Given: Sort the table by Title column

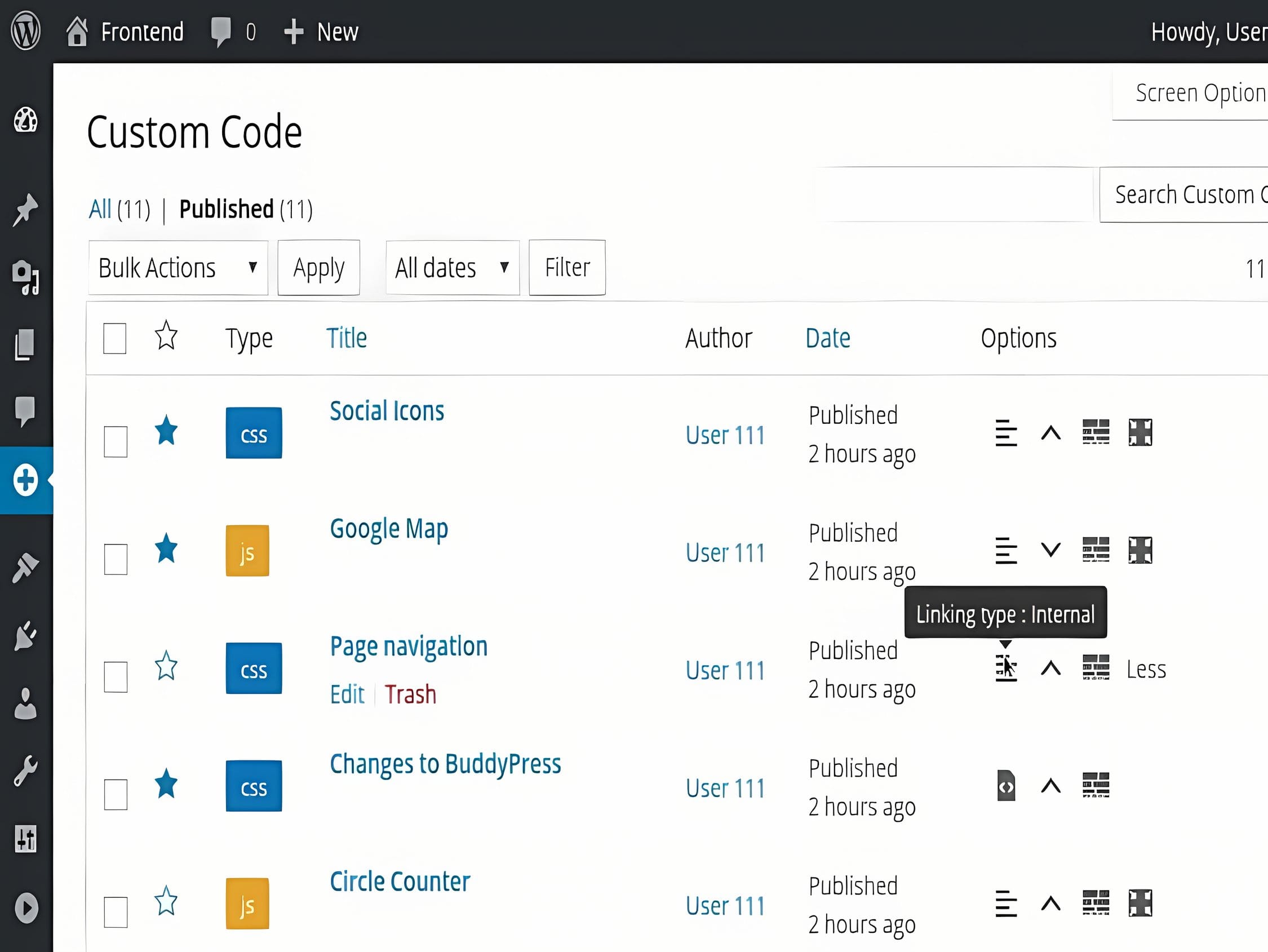Looking at the screenshot, I should coord(346,338).
